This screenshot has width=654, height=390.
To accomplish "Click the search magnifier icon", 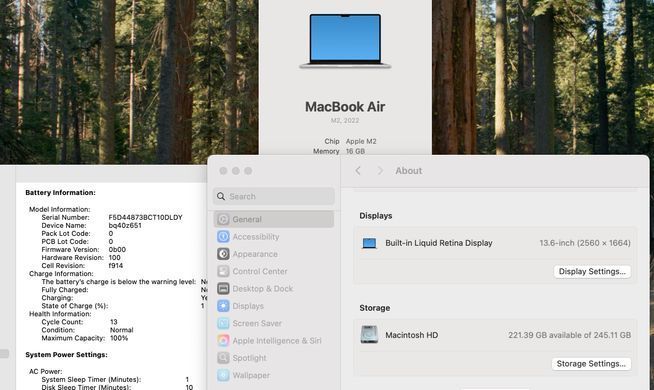I will (x=221, y=196).
